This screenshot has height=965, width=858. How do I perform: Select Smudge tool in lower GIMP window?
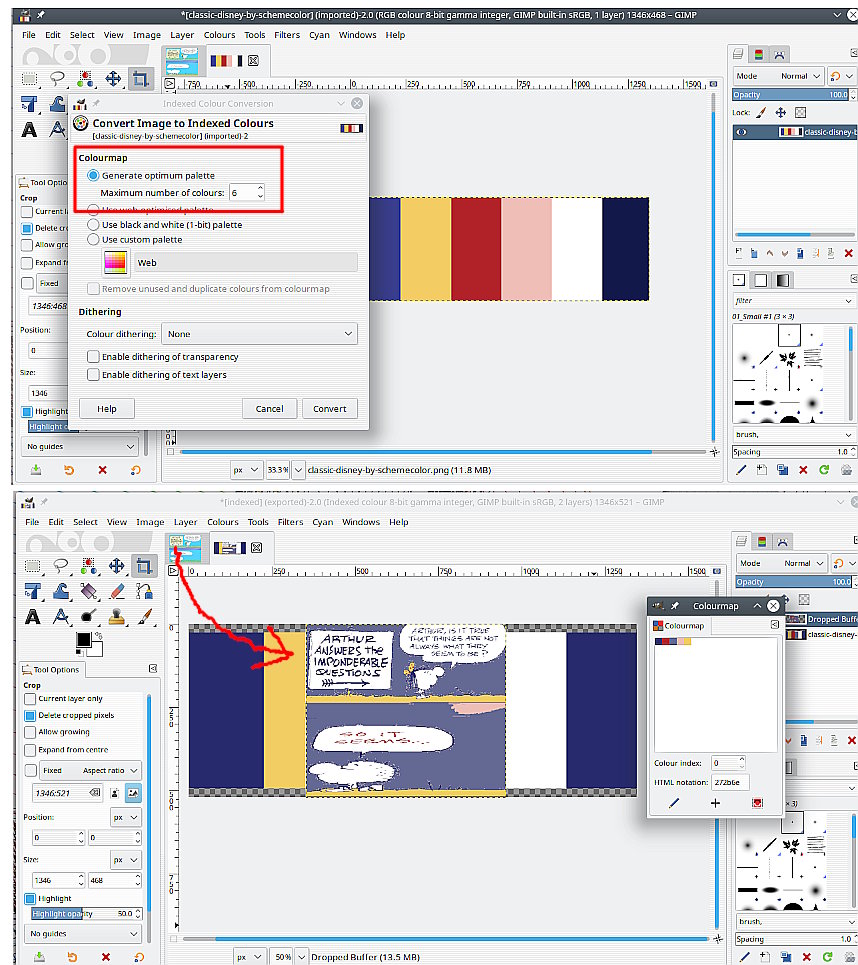pyautogui.click(x=89, y=617)
